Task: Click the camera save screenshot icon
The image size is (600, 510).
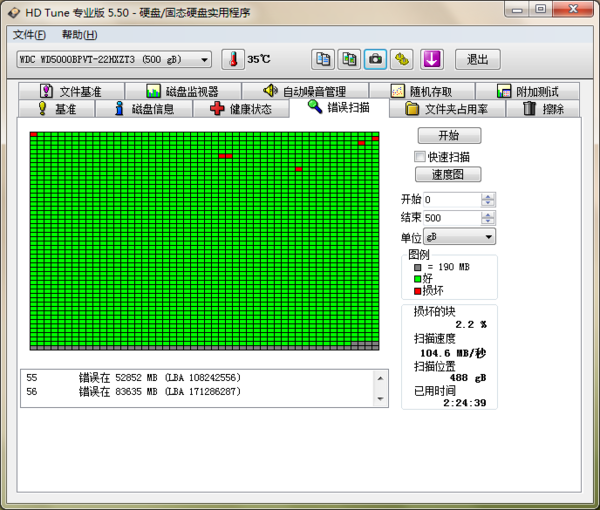Action: pyautogui.click(x=376, y=59)
